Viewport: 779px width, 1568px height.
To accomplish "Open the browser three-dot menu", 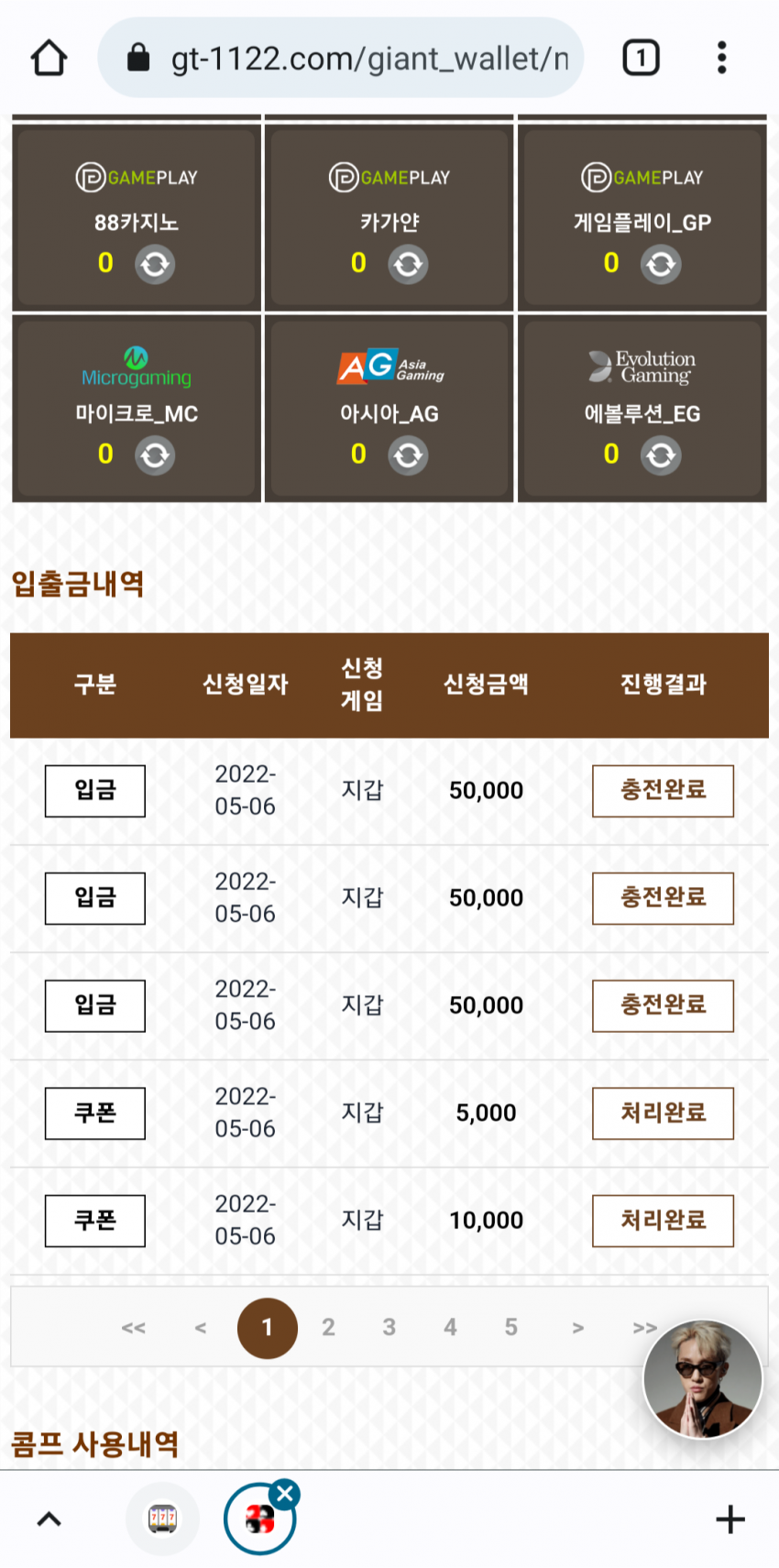I will click(722, 58).
